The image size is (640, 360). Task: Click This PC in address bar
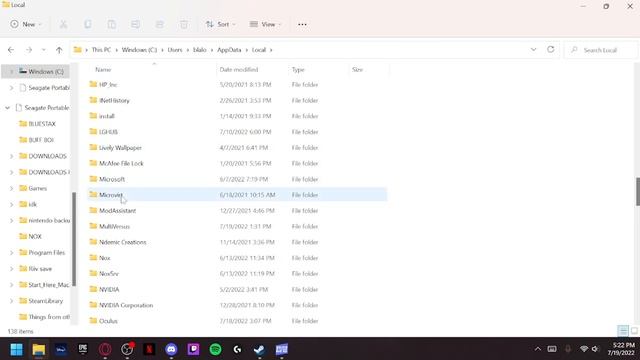(101, 50)
